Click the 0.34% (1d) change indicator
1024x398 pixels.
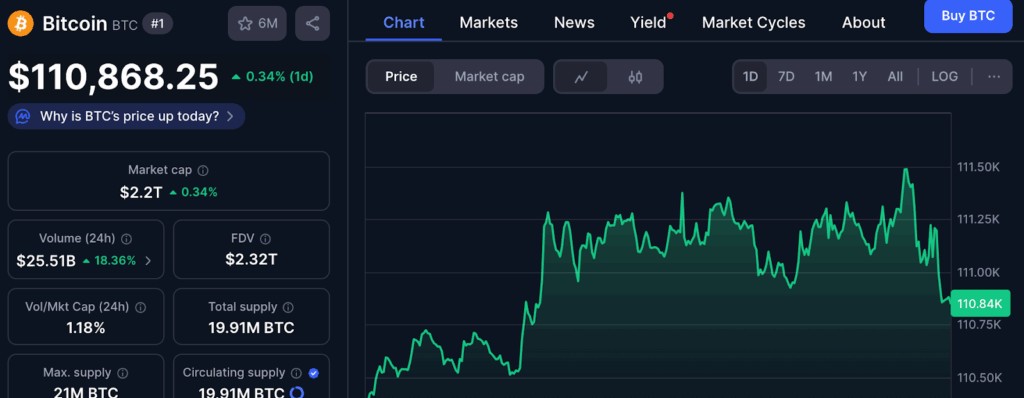(273, 77)
